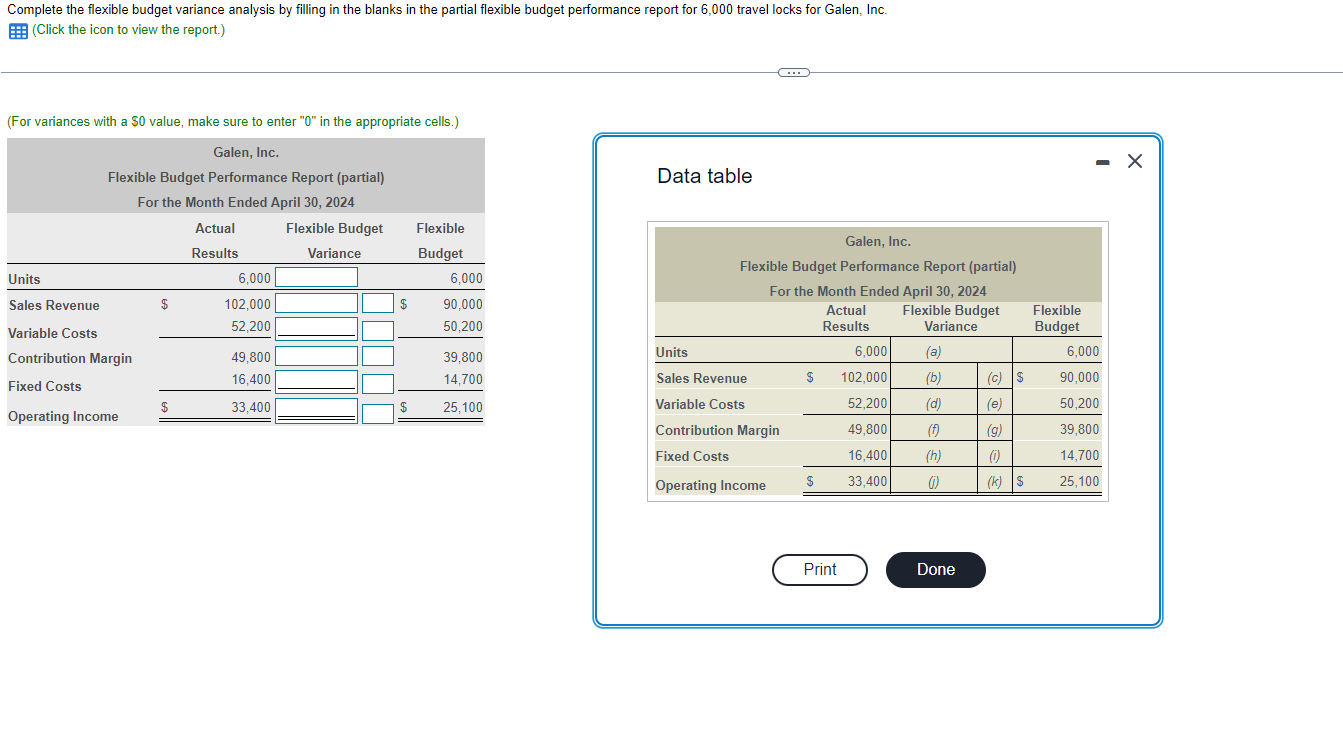The width and height of the screenshot is (1343, 736).
Task: Click the 33,400 actual operating income in left report
Action: [250, 408]
